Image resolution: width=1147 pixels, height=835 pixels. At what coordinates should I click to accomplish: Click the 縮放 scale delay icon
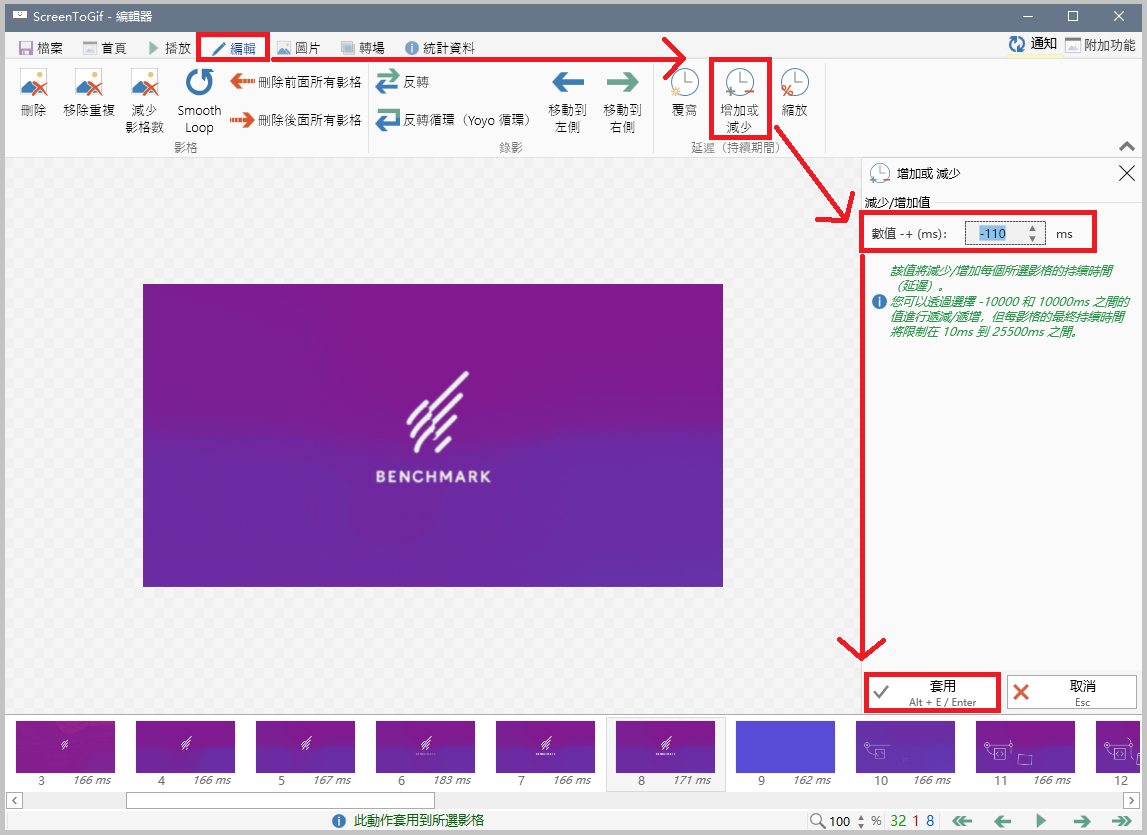point(794,84)
